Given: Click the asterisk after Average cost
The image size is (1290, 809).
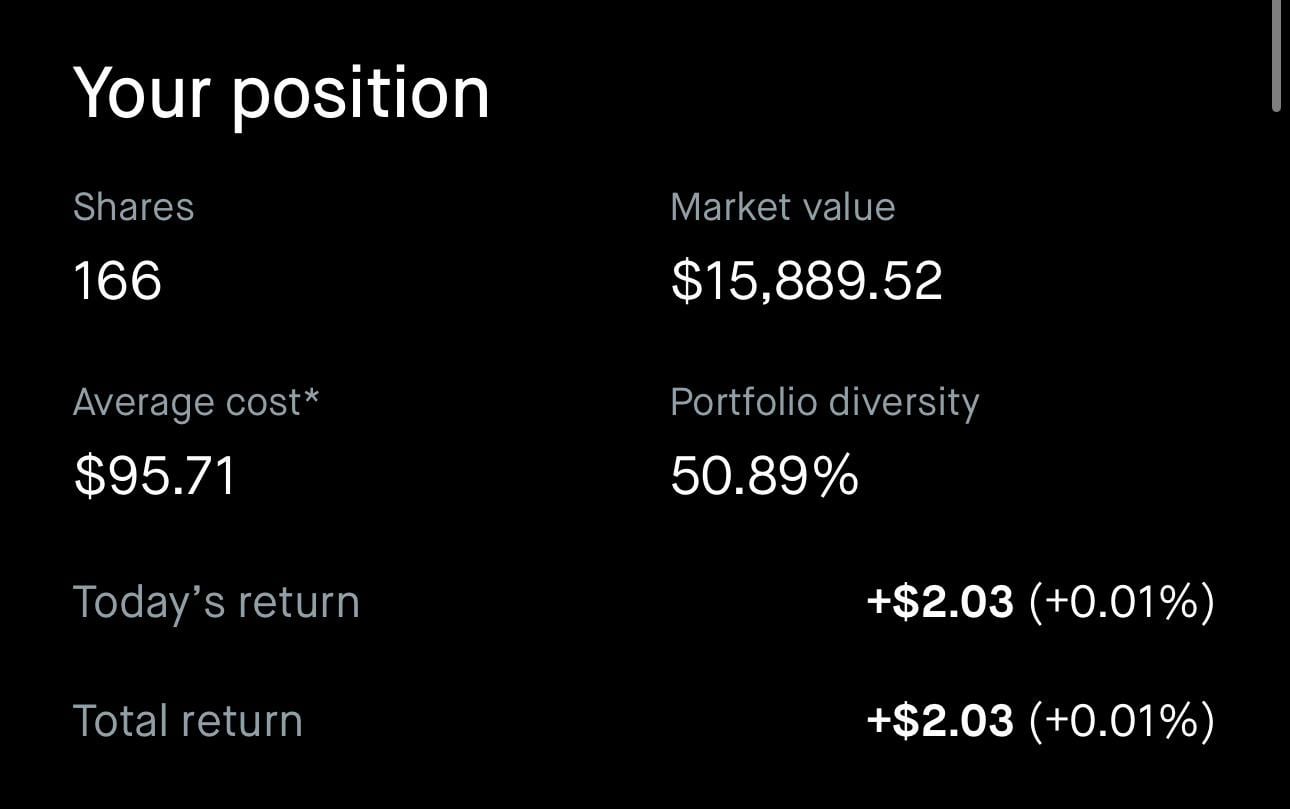Looking at the screenshot, I should [311, 397].
